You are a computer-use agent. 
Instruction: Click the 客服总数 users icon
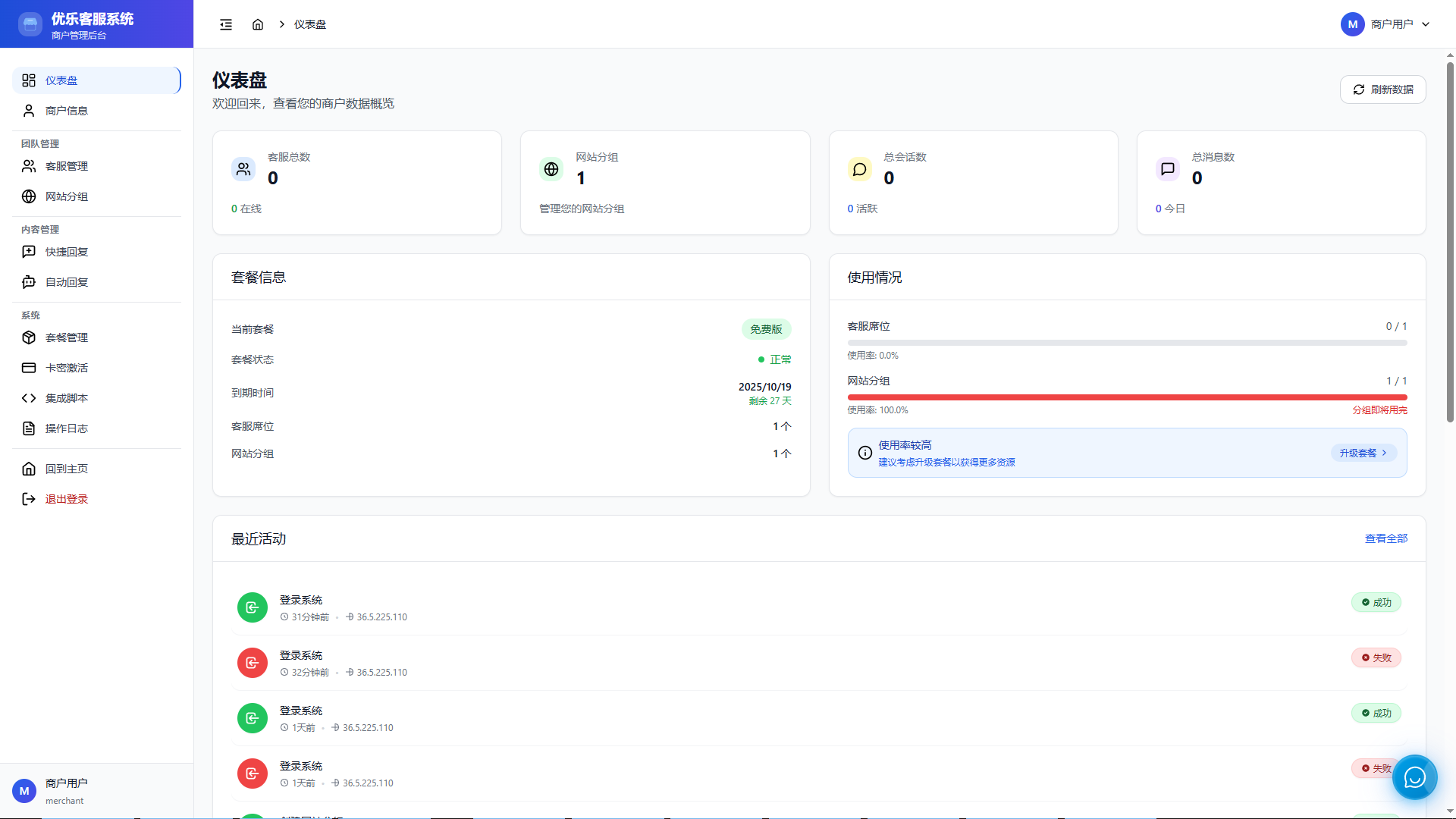tap(243, 169)
